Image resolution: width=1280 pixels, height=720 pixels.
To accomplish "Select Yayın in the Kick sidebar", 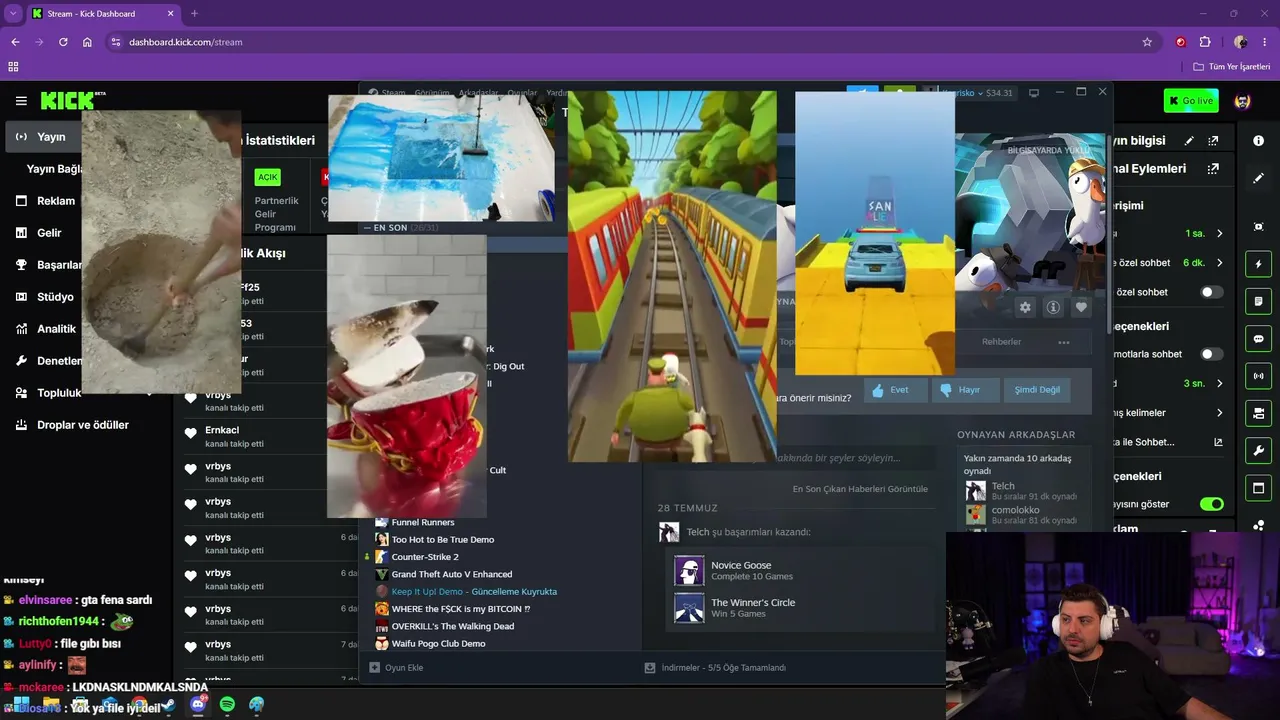I will [x=44, y=137].
